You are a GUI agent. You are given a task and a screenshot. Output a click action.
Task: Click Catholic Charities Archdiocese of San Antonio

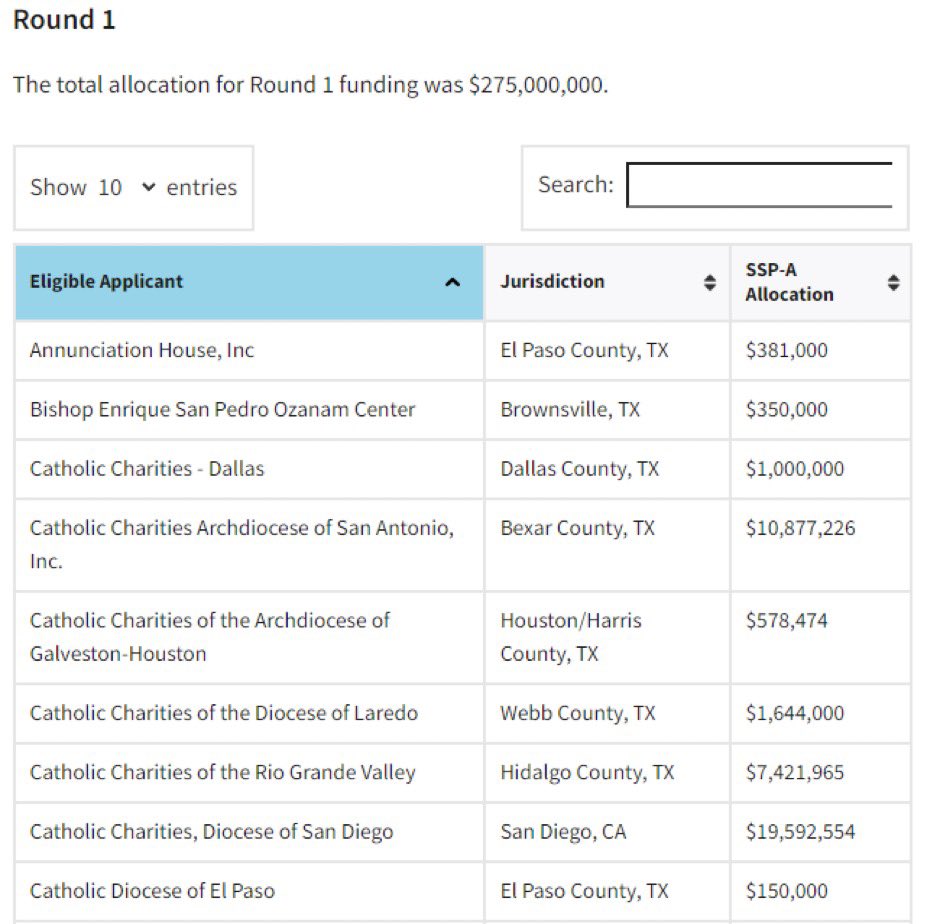[241, 528]
